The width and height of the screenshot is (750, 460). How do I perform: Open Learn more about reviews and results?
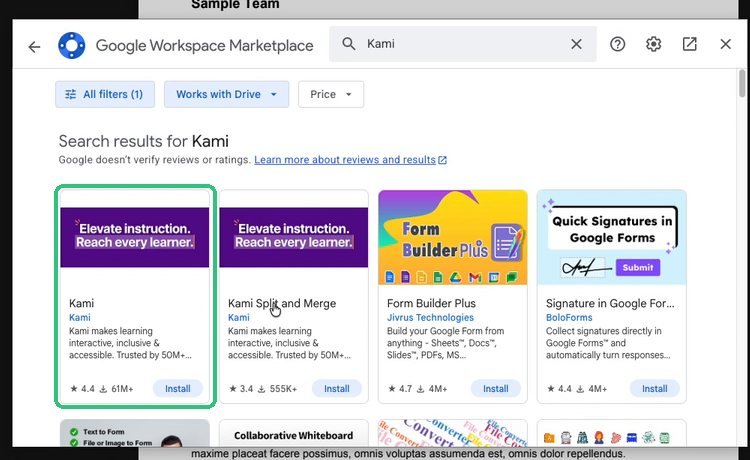[x=350, y=160]
